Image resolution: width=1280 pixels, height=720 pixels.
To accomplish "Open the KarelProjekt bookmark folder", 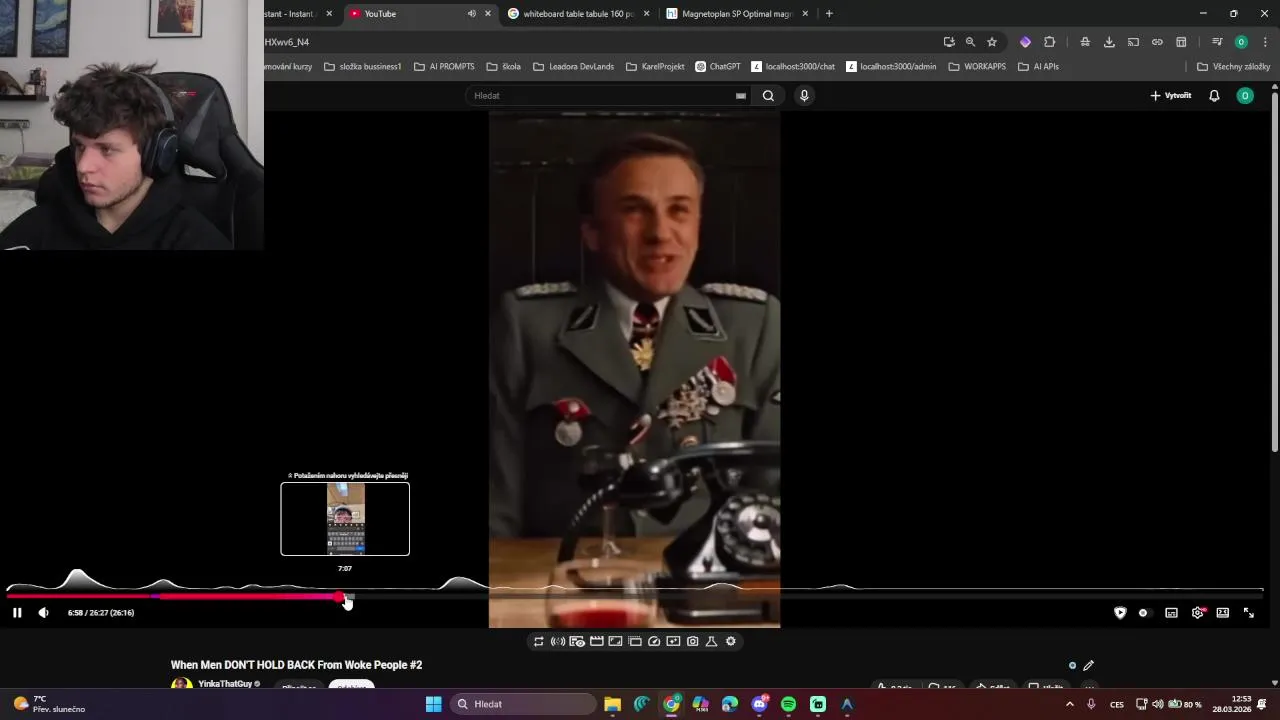I will point(655,67).
